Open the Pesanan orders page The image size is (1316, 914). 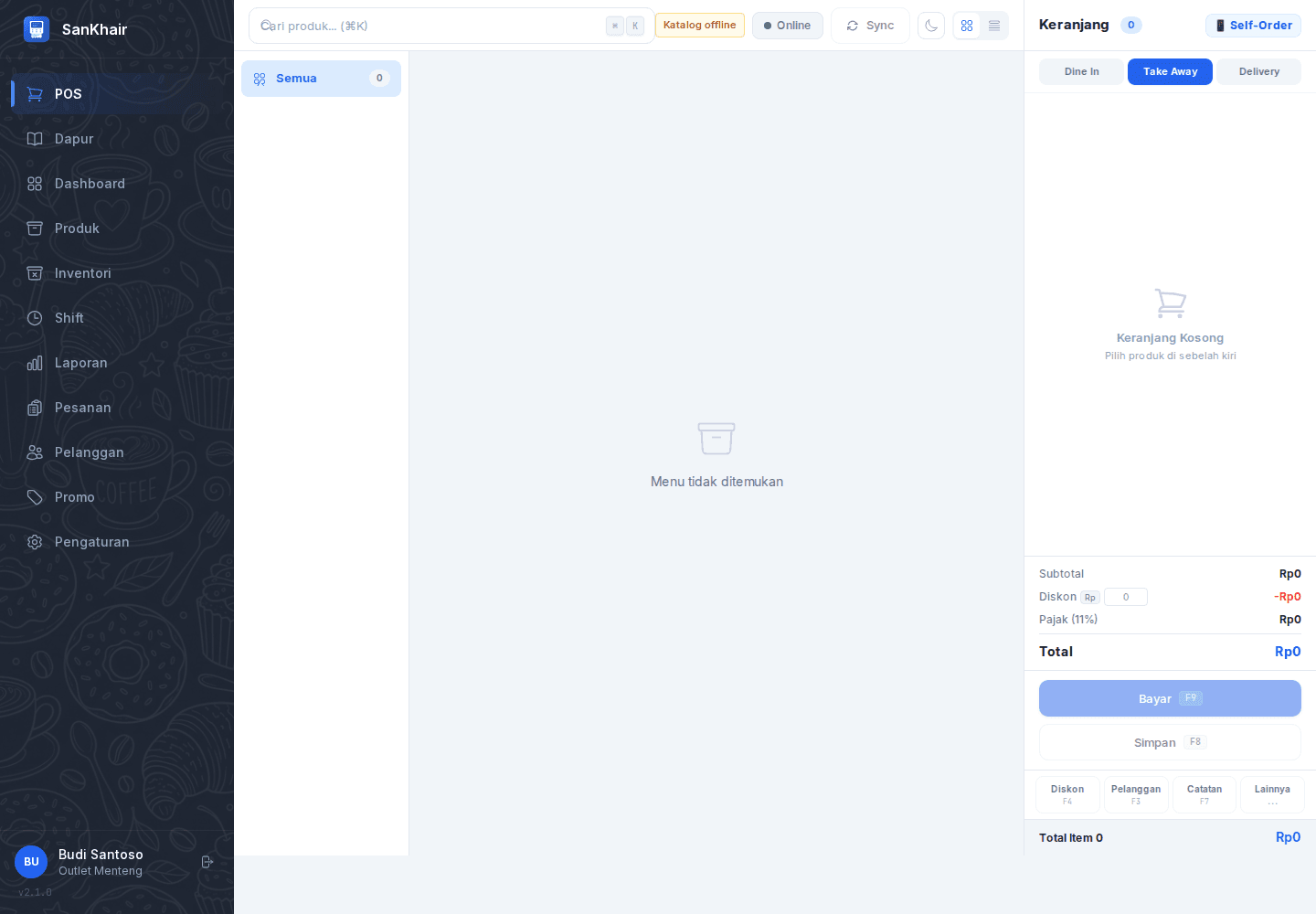pyautogui.click(x=117, y=408)
